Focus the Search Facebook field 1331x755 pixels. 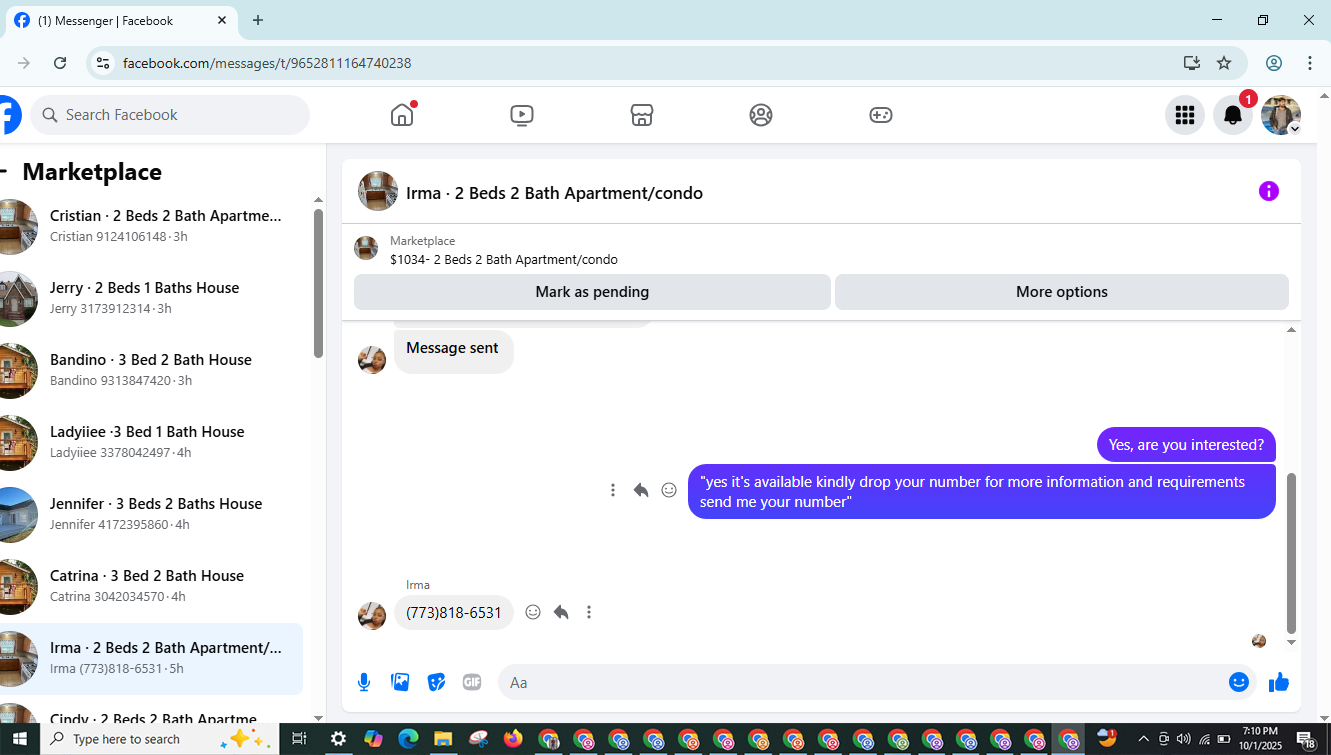pos(170,115)
